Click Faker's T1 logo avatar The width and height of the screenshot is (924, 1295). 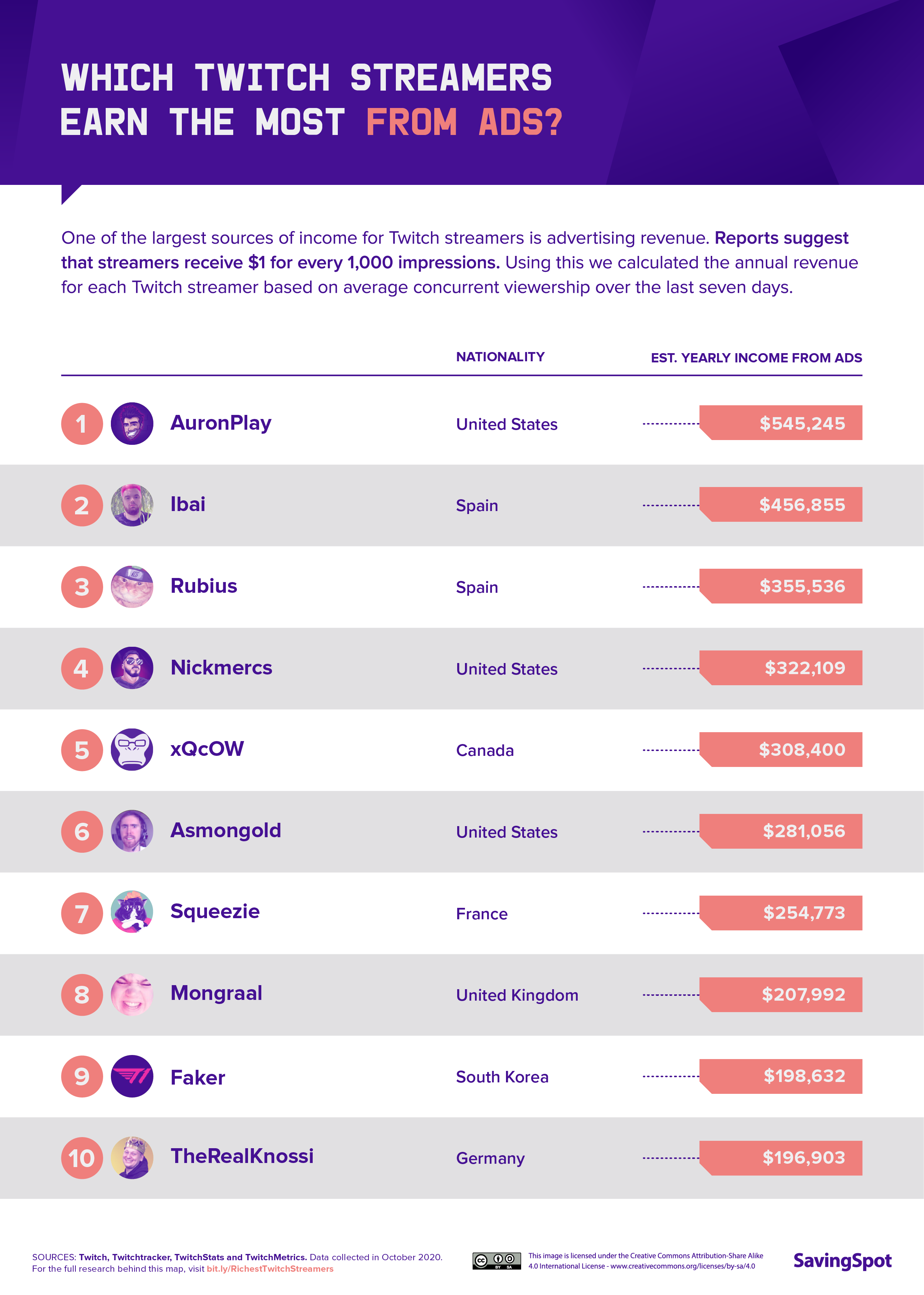pos(132,1076)
